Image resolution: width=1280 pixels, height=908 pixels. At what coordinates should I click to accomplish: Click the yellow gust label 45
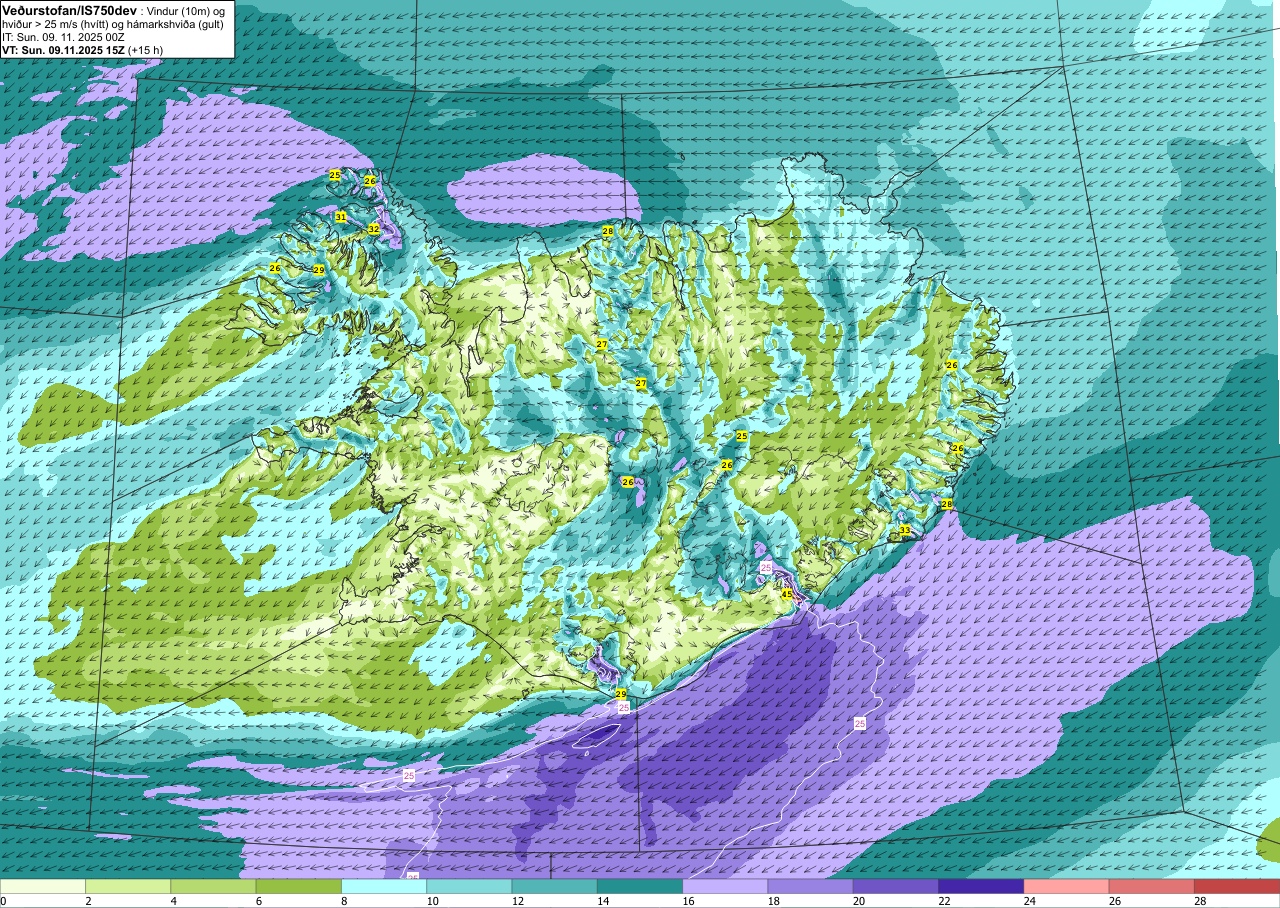[787, 594]
